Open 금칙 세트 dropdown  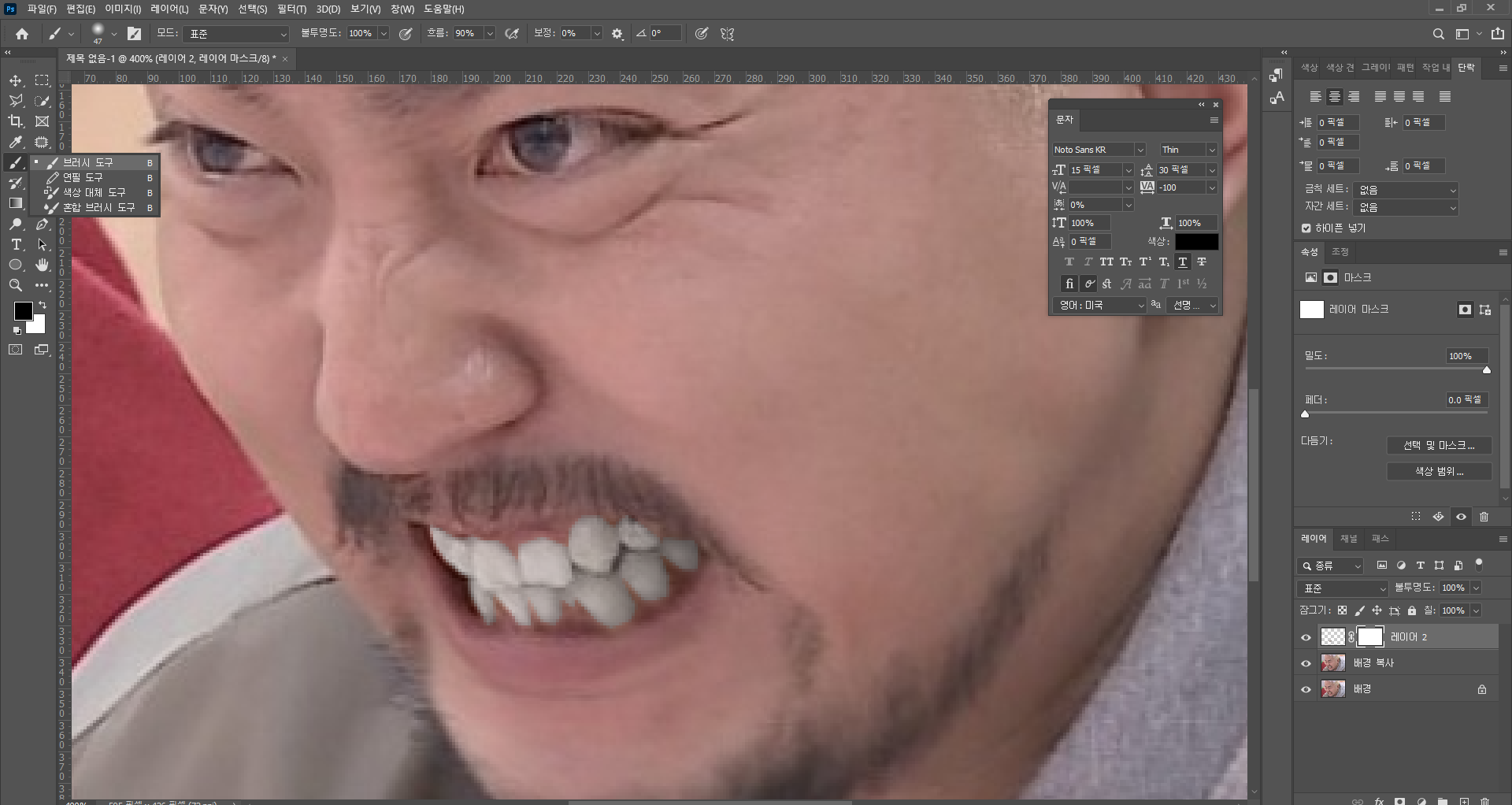coord(1406,190)
